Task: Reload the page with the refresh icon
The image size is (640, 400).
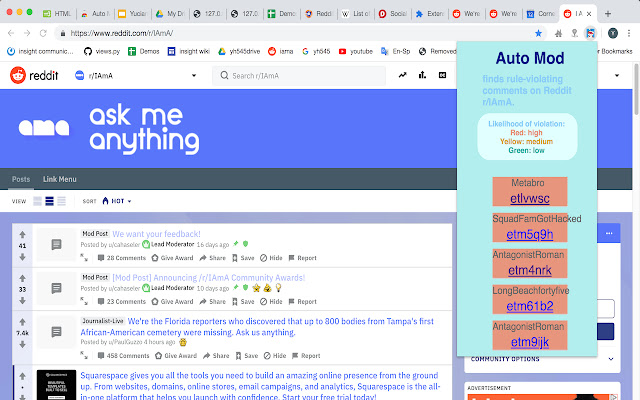Action: (x=43, y=33)
